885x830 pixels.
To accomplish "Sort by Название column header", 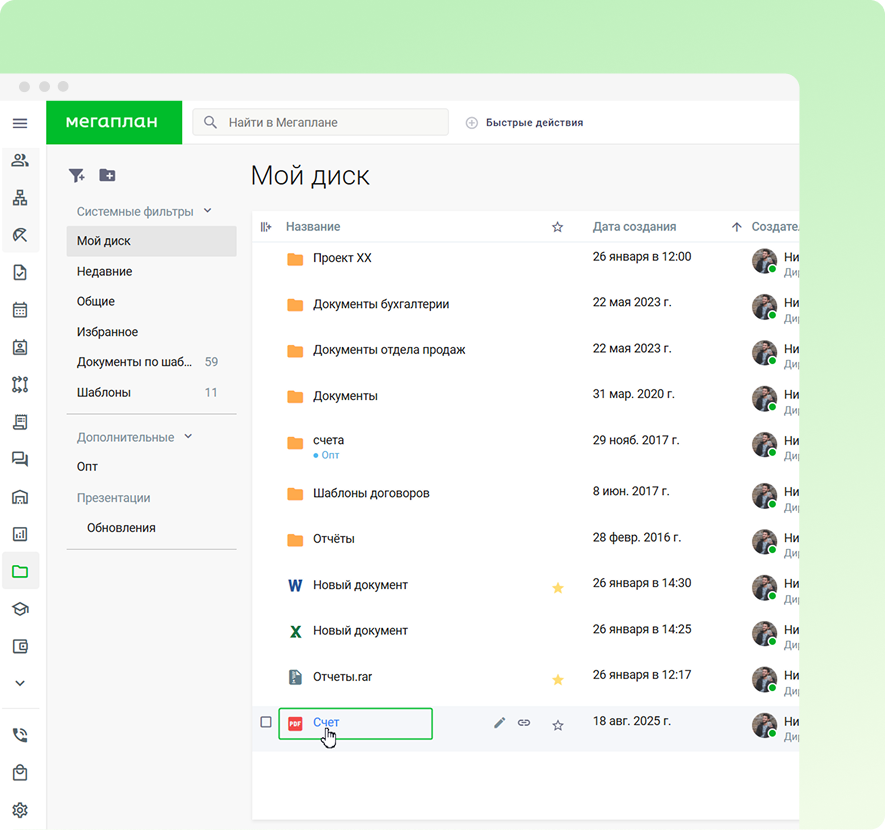I will tap(313, 226).
